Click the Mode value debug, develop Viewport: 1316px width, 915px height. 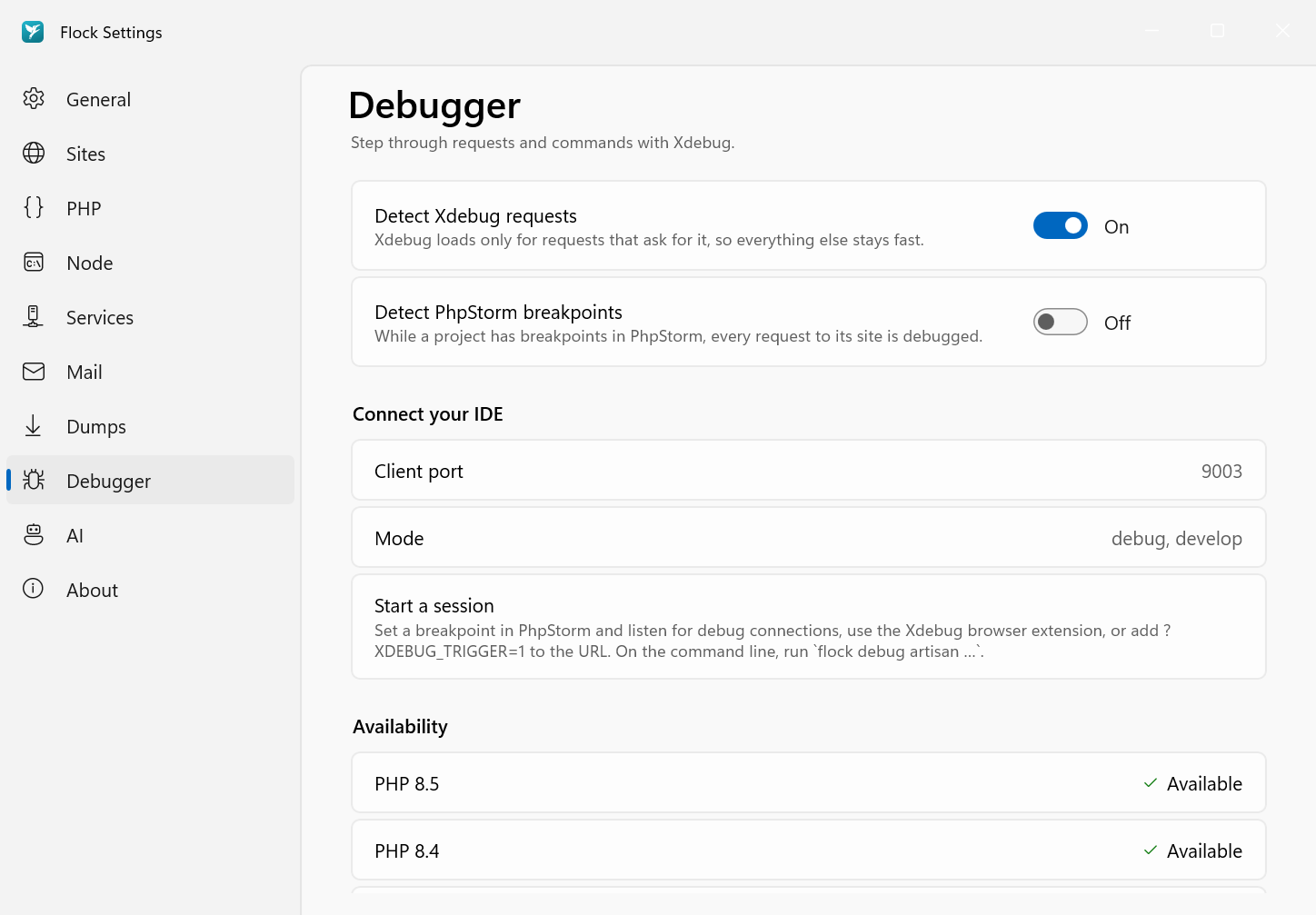point(1177,538)
